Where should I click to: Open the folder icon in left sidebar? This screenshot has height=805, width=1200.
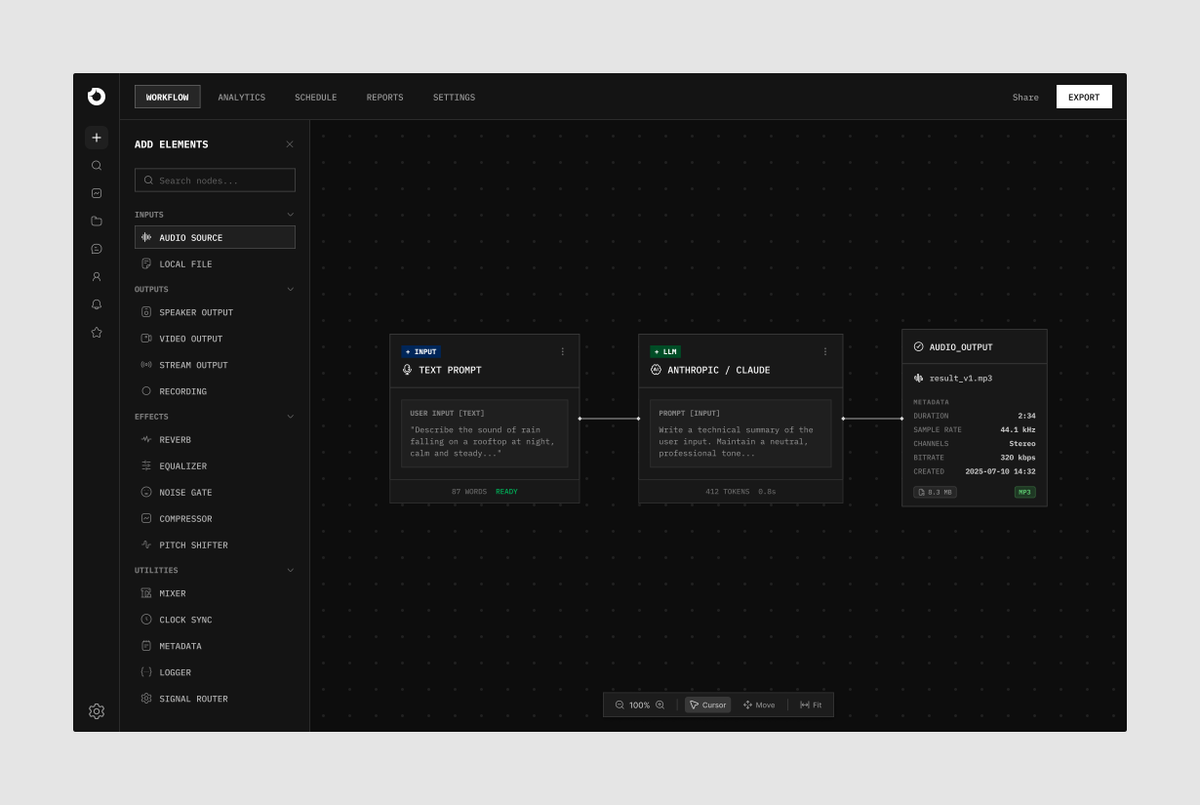[96, 221]
